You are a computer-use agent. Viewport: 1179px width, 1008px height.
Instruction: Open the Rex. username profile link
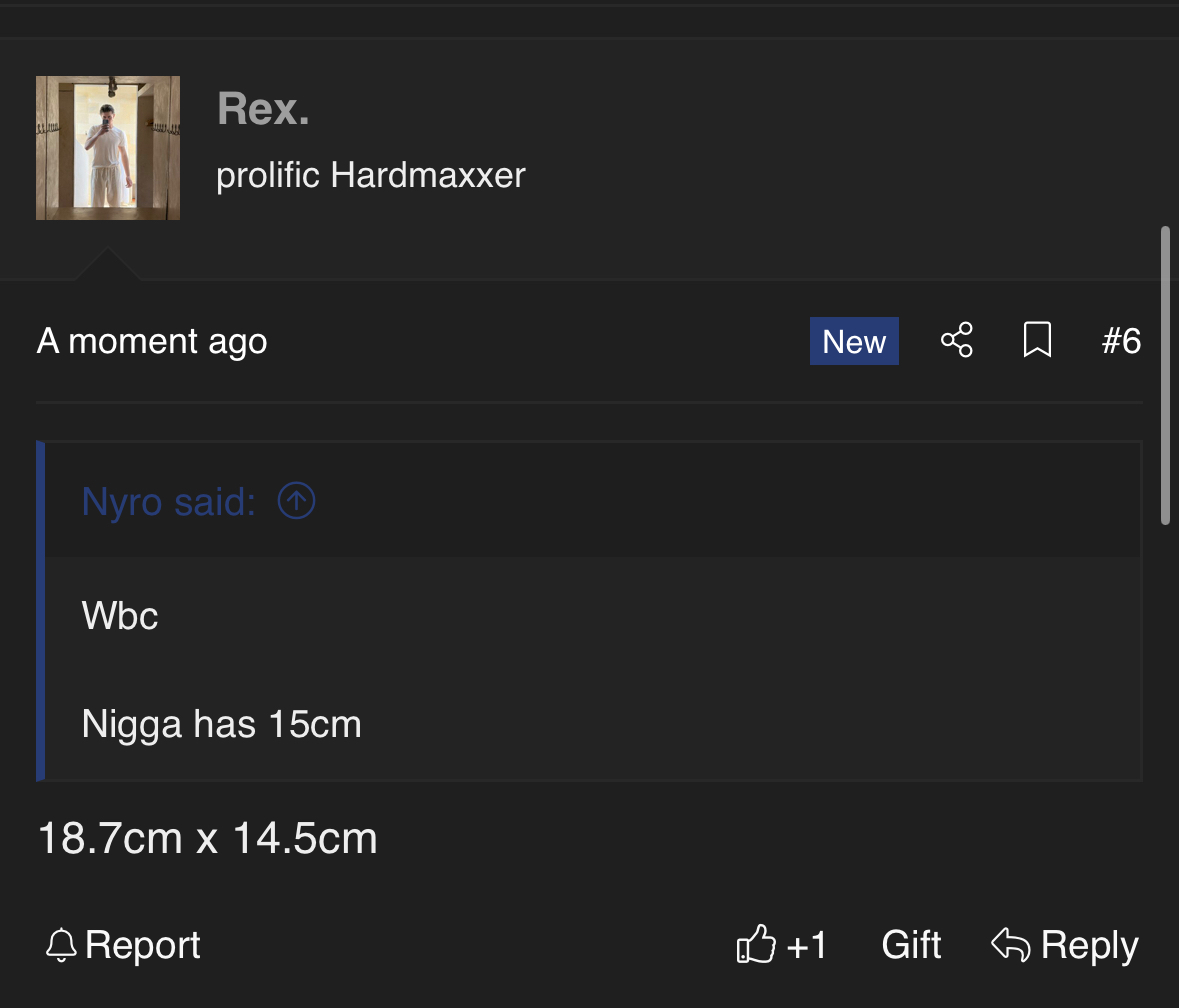tap(263, 109)
